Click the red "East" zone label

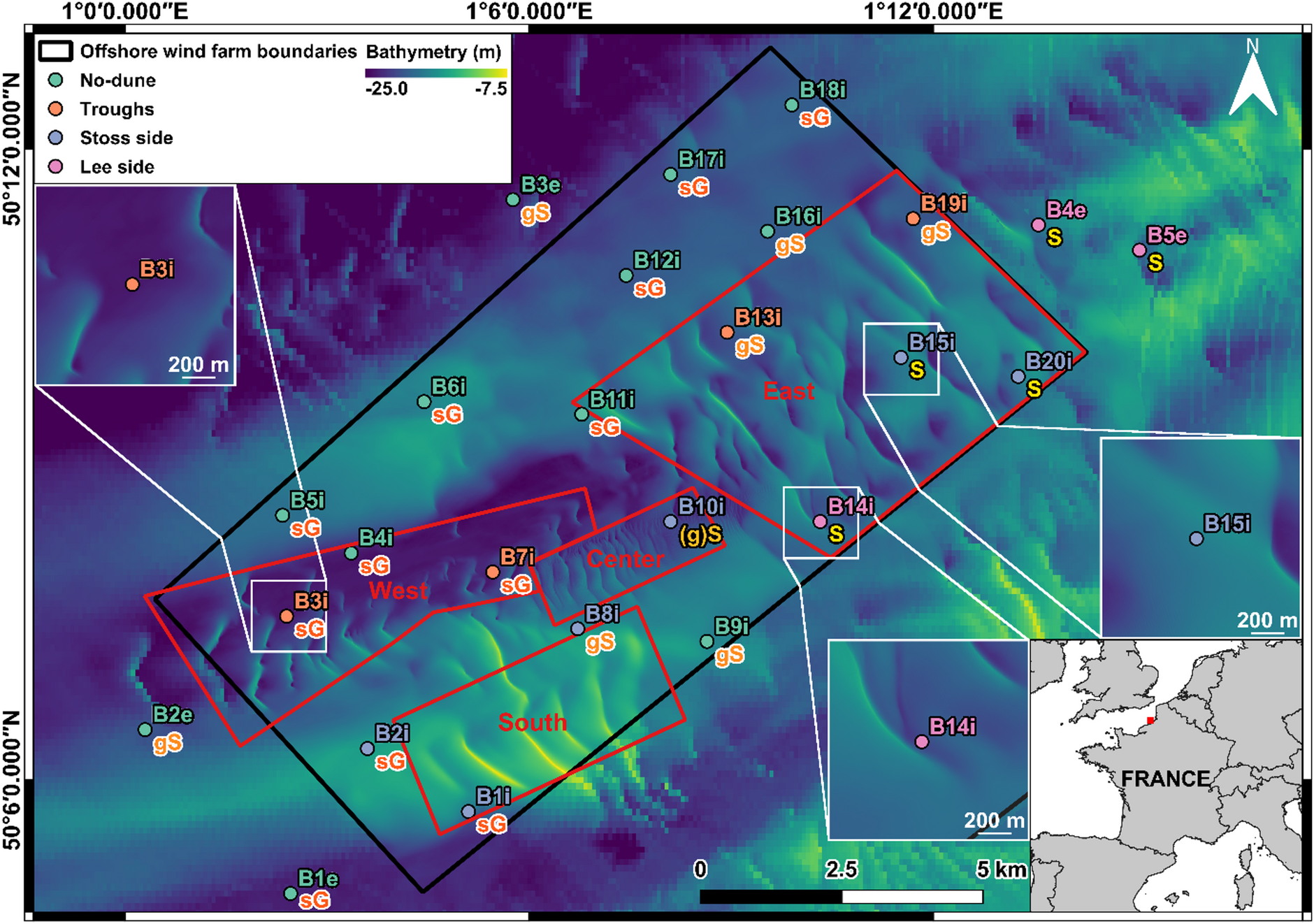[x=789, y=391]
